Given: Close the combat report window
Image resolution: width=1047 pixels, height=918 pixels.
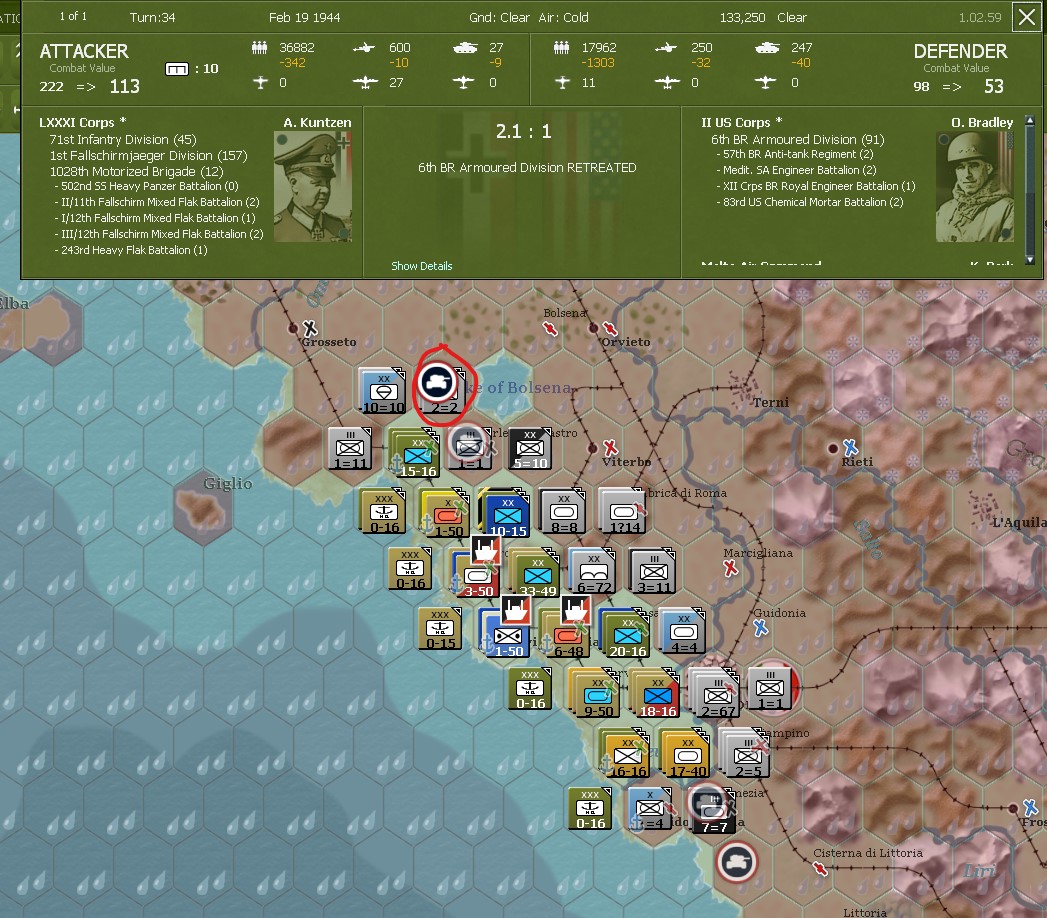Looking at the screenshot, I should tap(1026, 17).
